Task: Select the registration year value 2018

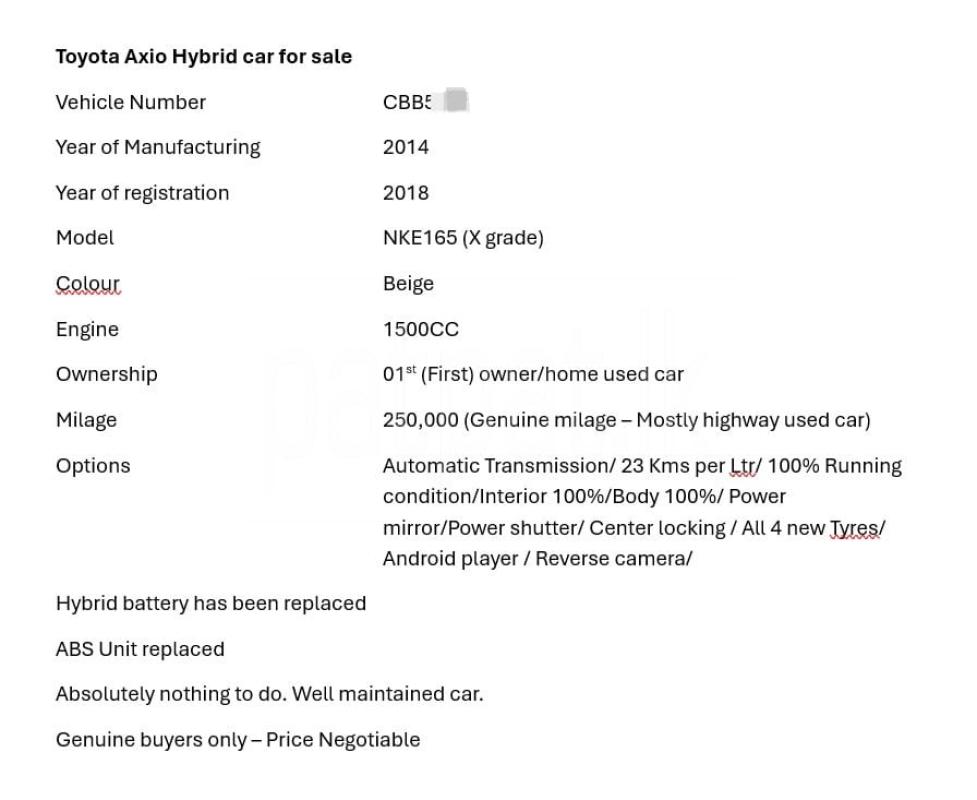Action: coord(405,193)
